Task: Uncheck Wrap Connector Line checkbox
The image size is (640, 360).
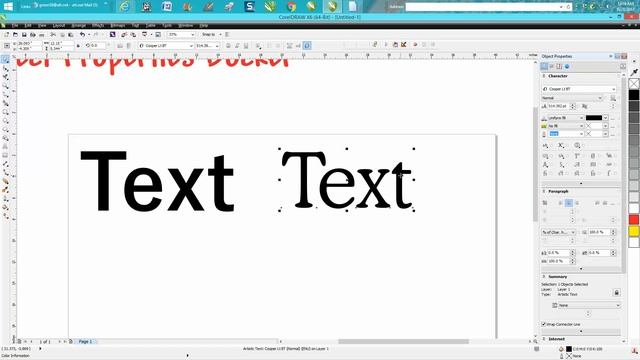Action: click(x=544, y=324)
